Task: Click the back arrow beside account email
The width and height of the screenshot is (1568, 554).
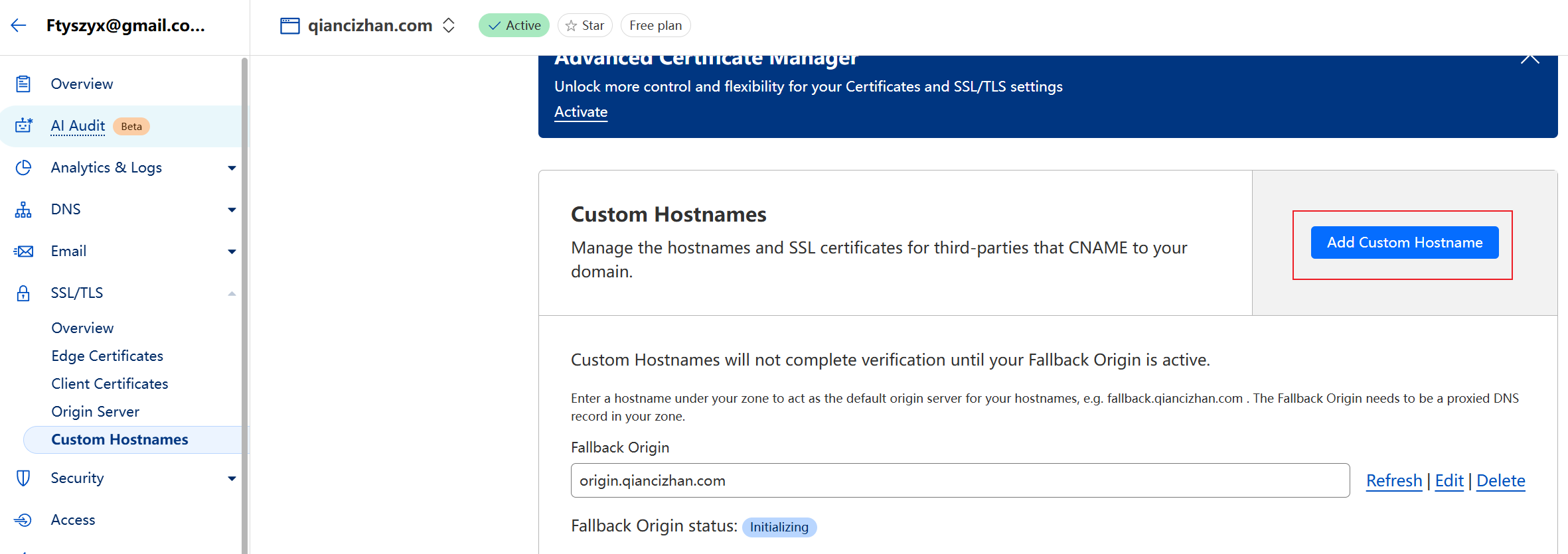Action: (19, 25)
